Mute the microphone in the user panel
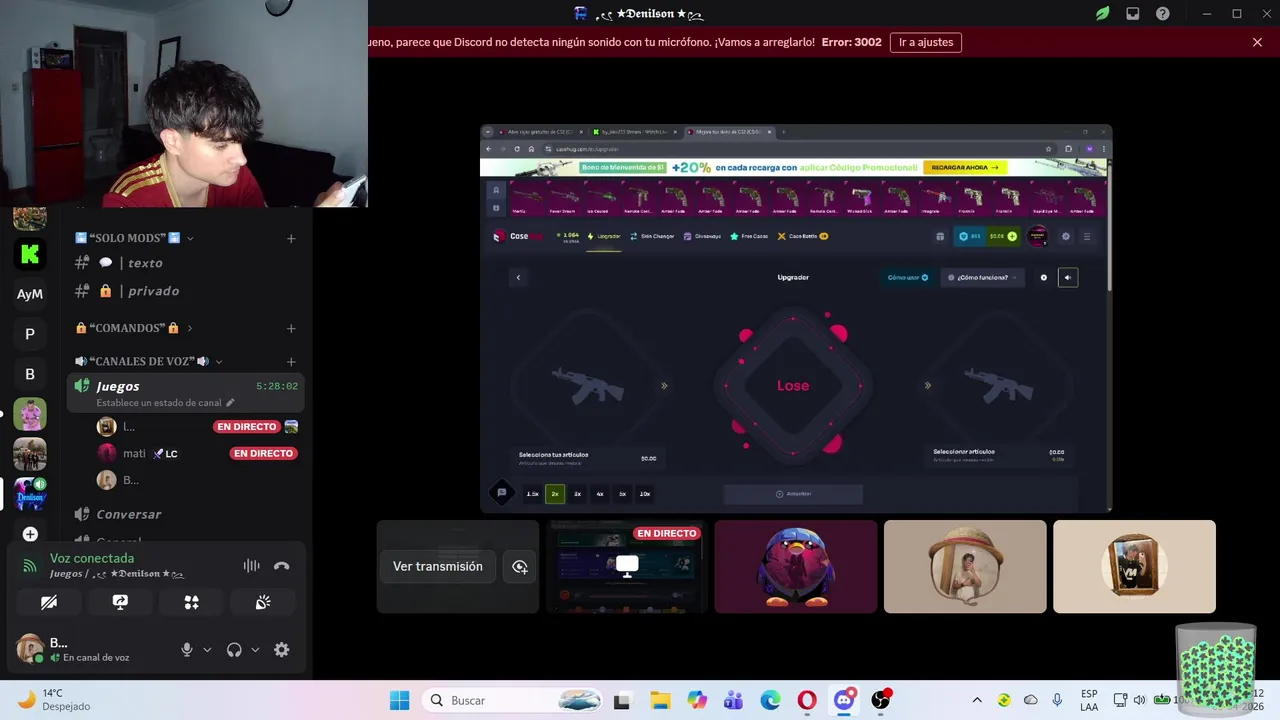Image resolution: width=1280 pixels, height=720 pixels. [186, 649]
